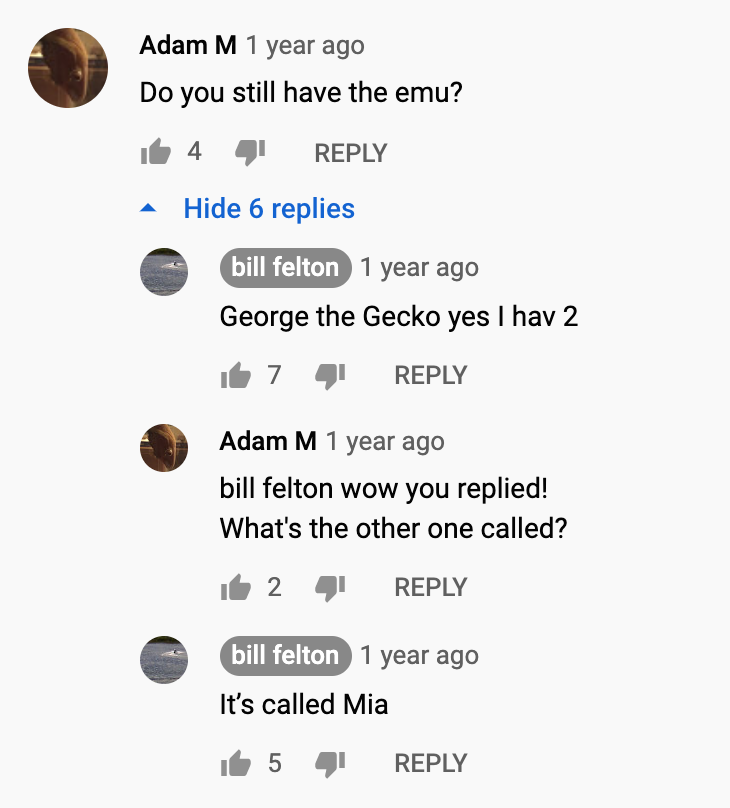Open bill felton badge on first reply
This screenshot has height=808, width=730.
tap(285, 267)
